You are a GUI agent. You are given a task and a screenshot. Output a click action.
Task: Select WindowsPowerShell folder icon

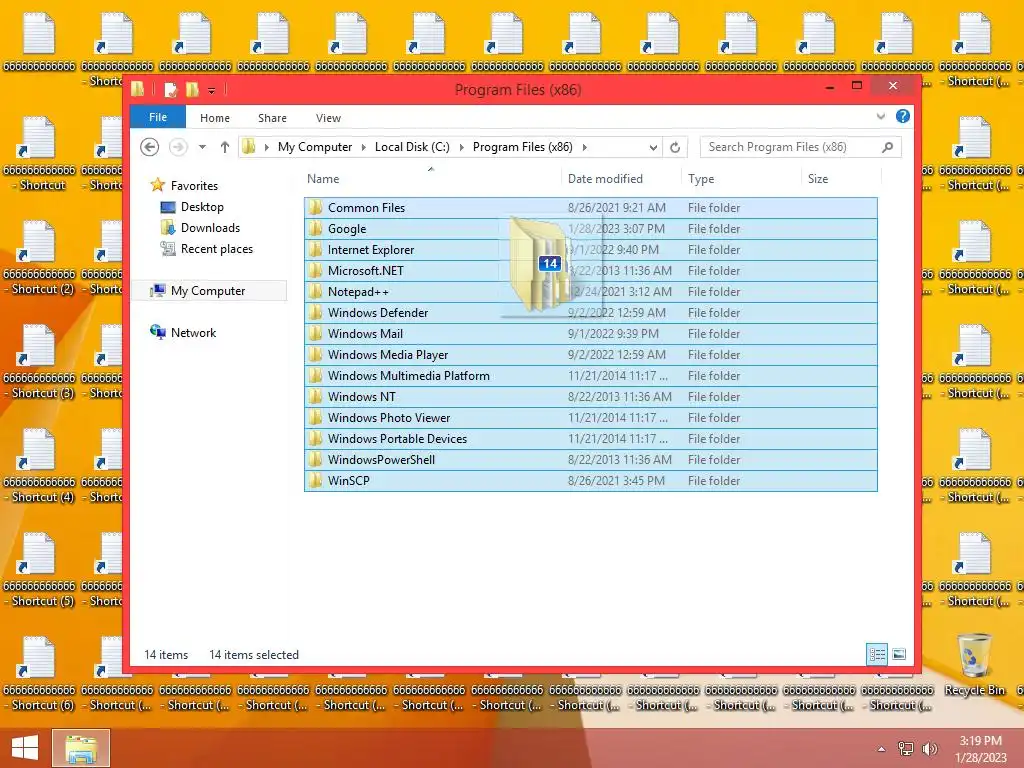tap(316, 460)
